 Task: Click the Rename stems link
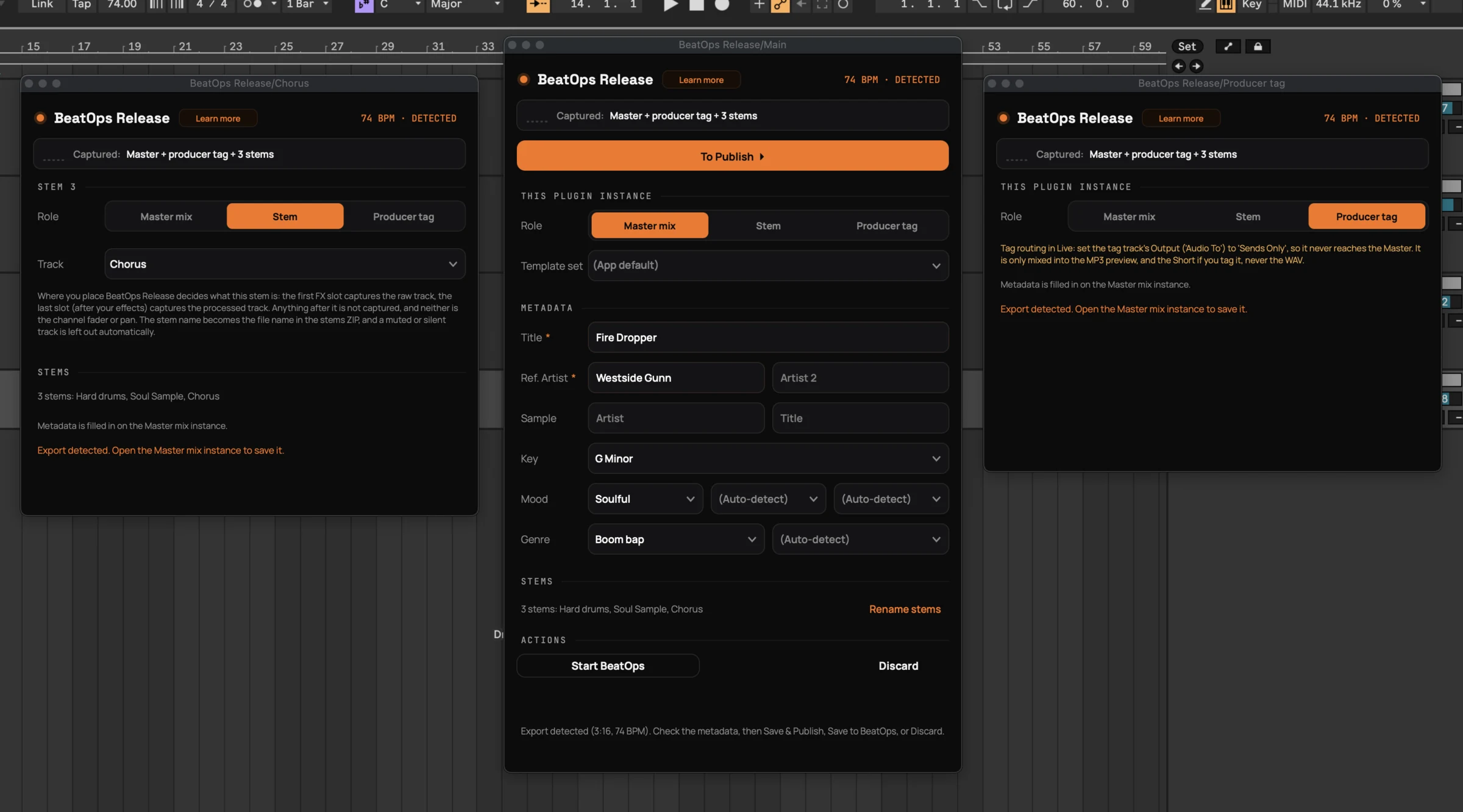pyautogui.click(x=905, y=609)
